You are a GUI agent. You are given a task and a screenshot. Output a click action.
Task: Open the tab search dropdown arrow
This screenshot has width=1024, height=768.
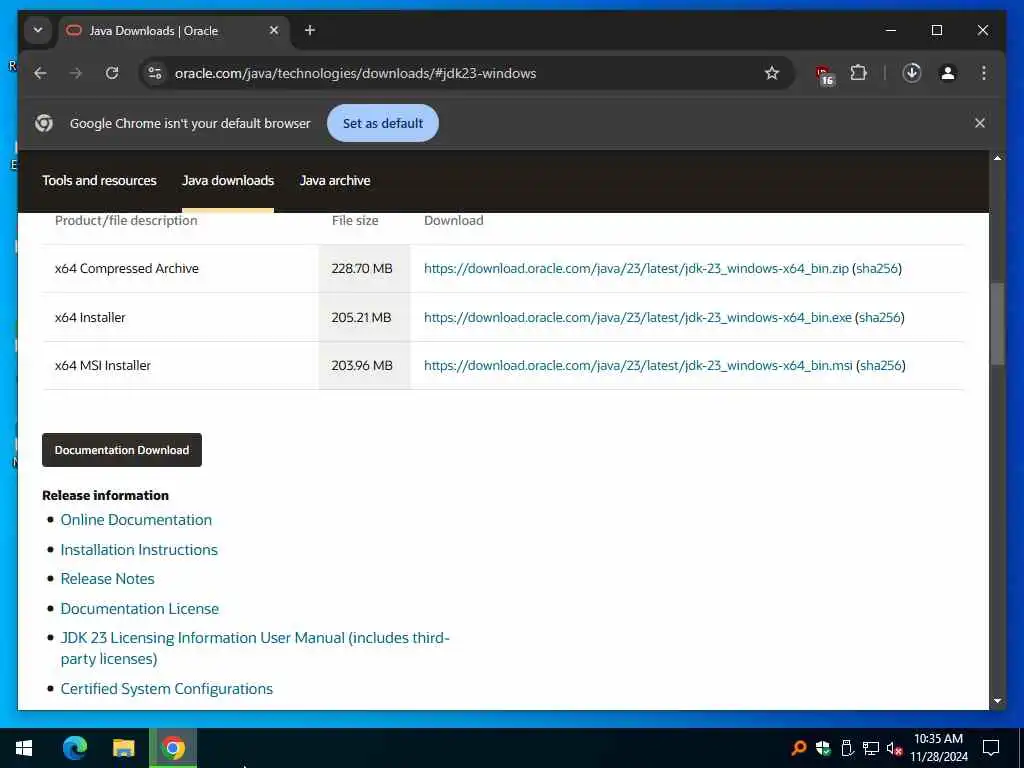click(38, 31)
